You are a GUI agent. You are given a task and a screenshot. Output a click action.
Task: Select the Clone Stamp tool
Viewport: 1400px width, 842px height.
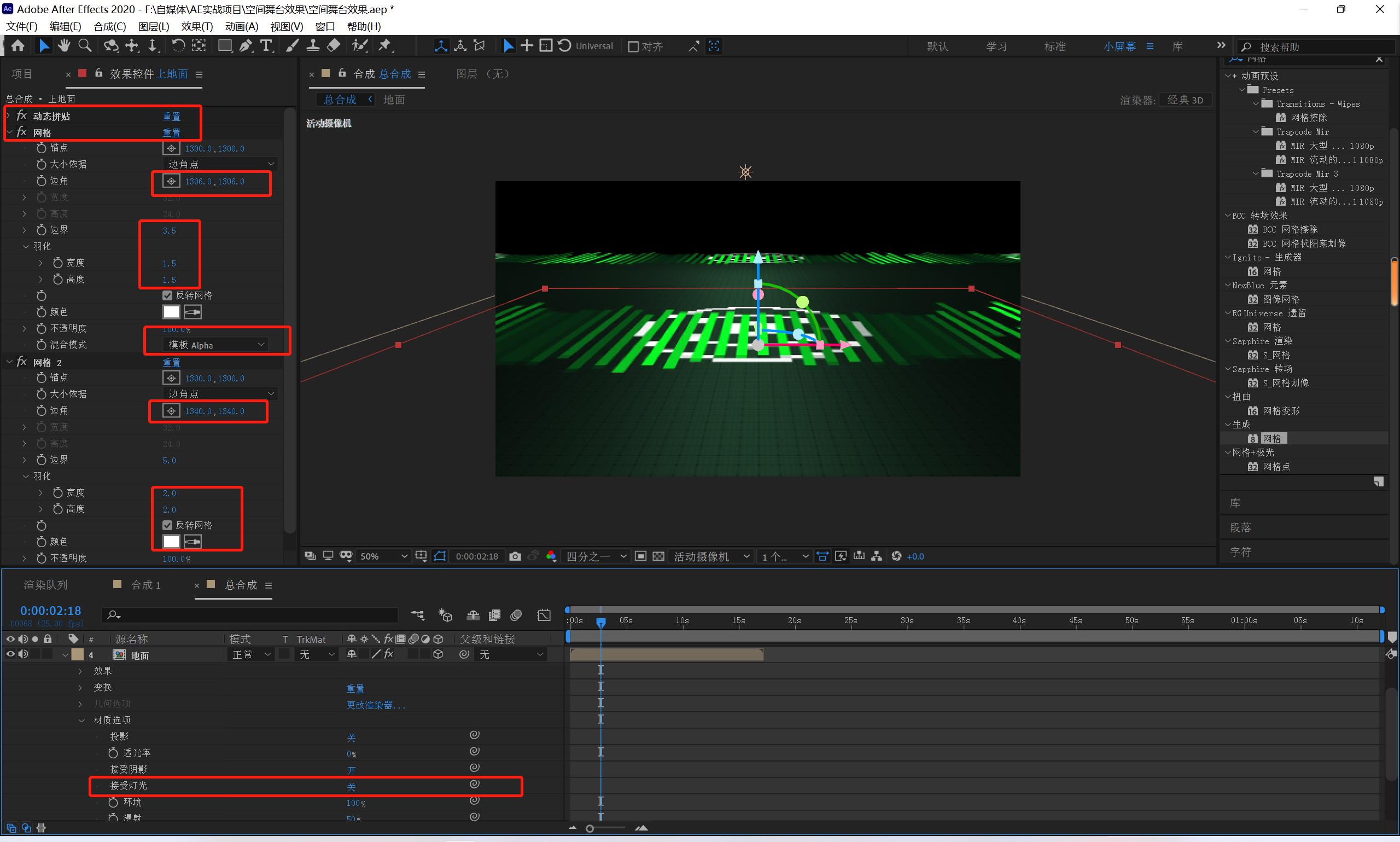point(312,46)
